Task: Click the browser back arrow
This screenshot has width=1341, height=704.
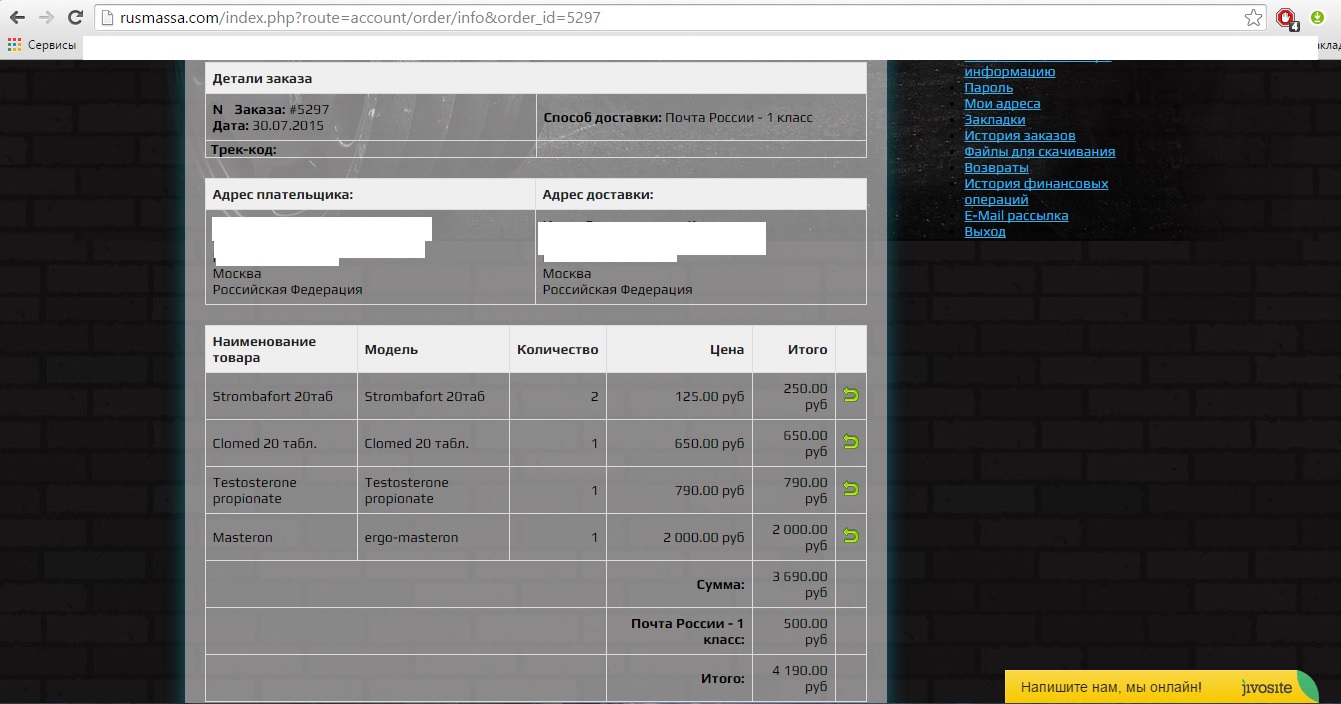Action: pyautogui.click(x=17, y=18)
